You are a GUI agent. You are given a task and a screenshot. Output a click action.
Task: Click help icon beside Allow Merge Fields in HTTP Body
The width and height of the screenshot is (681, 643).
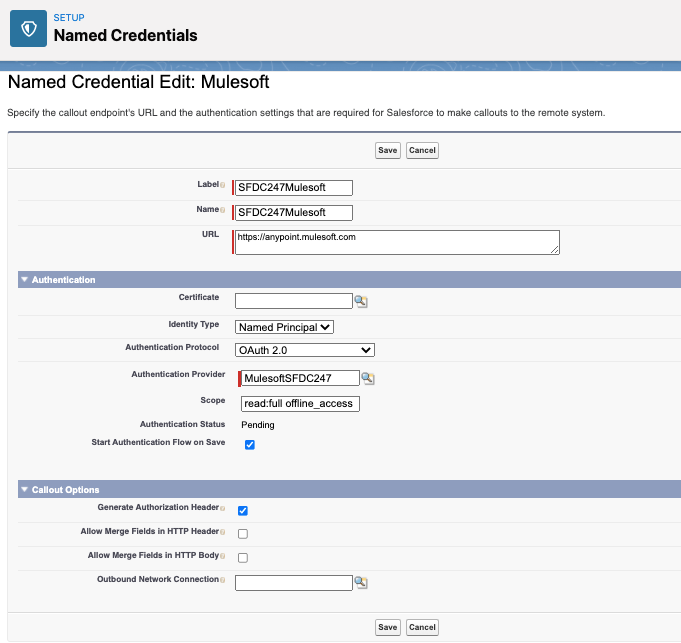[222, 556]
